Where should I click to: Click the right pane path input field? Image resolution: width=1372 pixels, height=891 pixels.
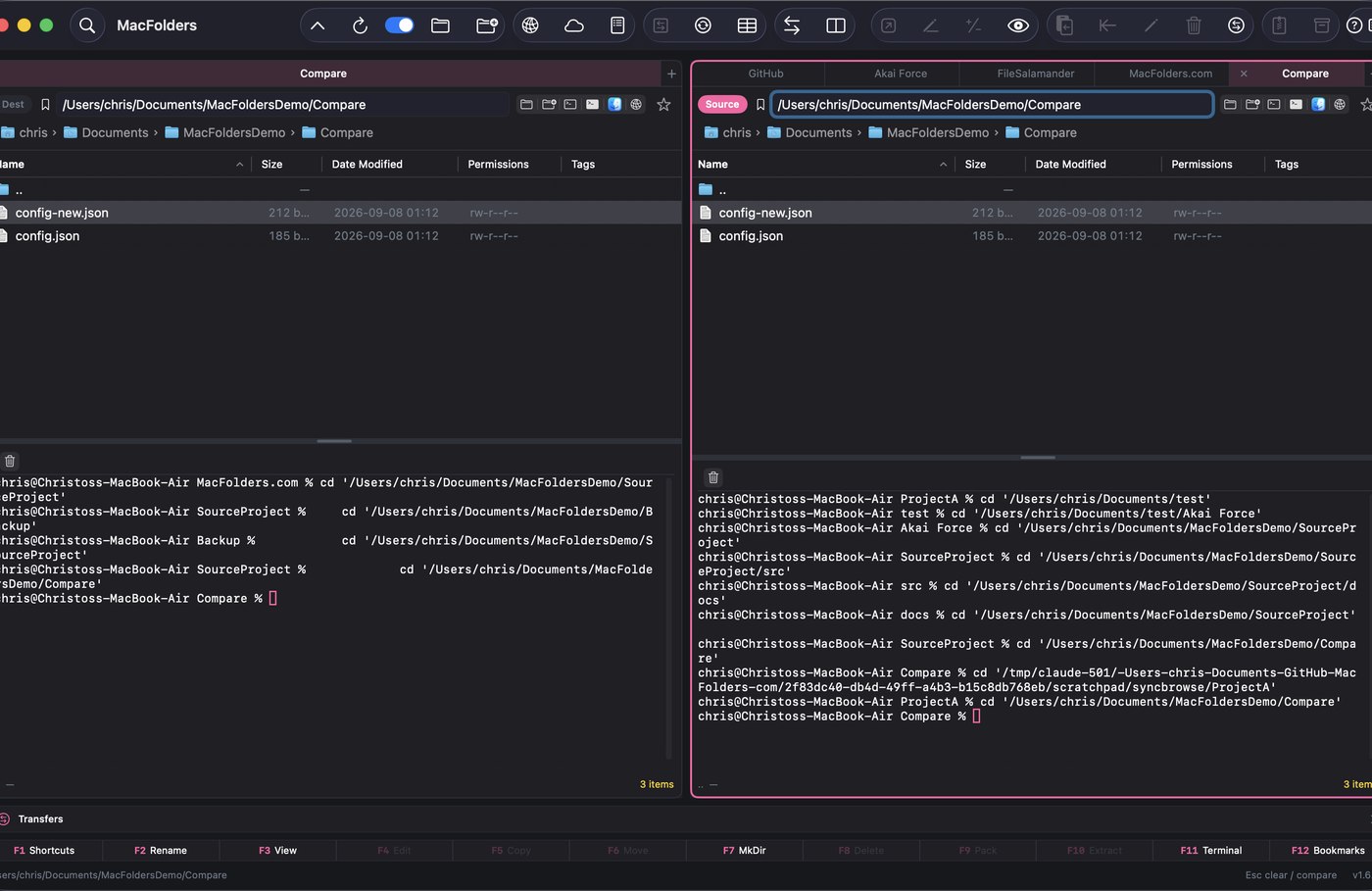coord(992,104)
